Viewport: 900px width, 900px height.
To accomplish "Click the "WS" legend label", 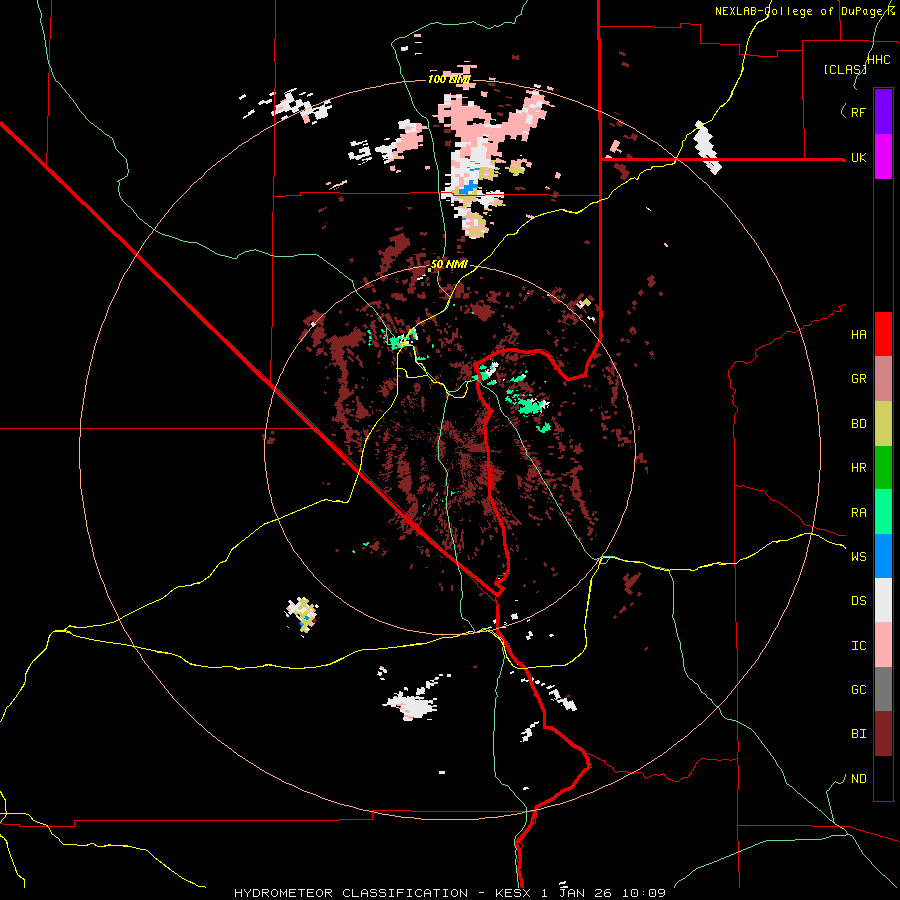I will [x=859, y=557].
